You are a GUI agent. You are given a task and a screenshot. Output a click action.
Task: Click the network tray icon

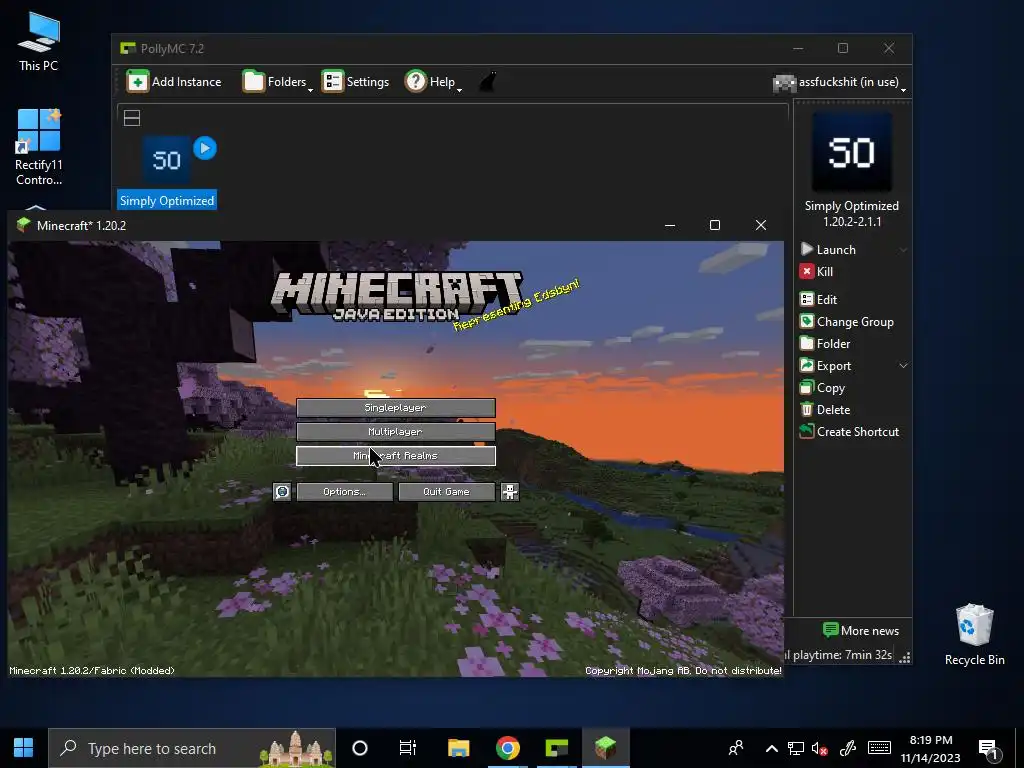tap(795, 748)
